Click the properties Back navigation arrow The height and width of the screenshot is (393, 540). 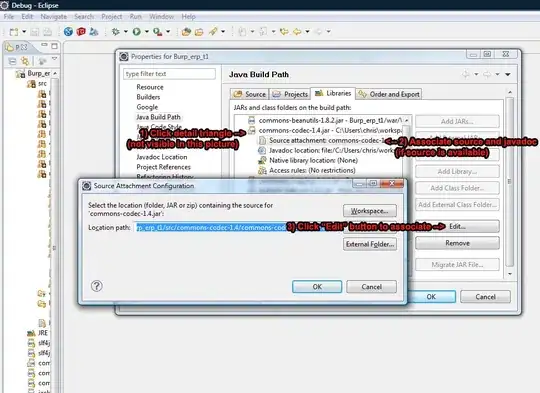tap(466, 74)
